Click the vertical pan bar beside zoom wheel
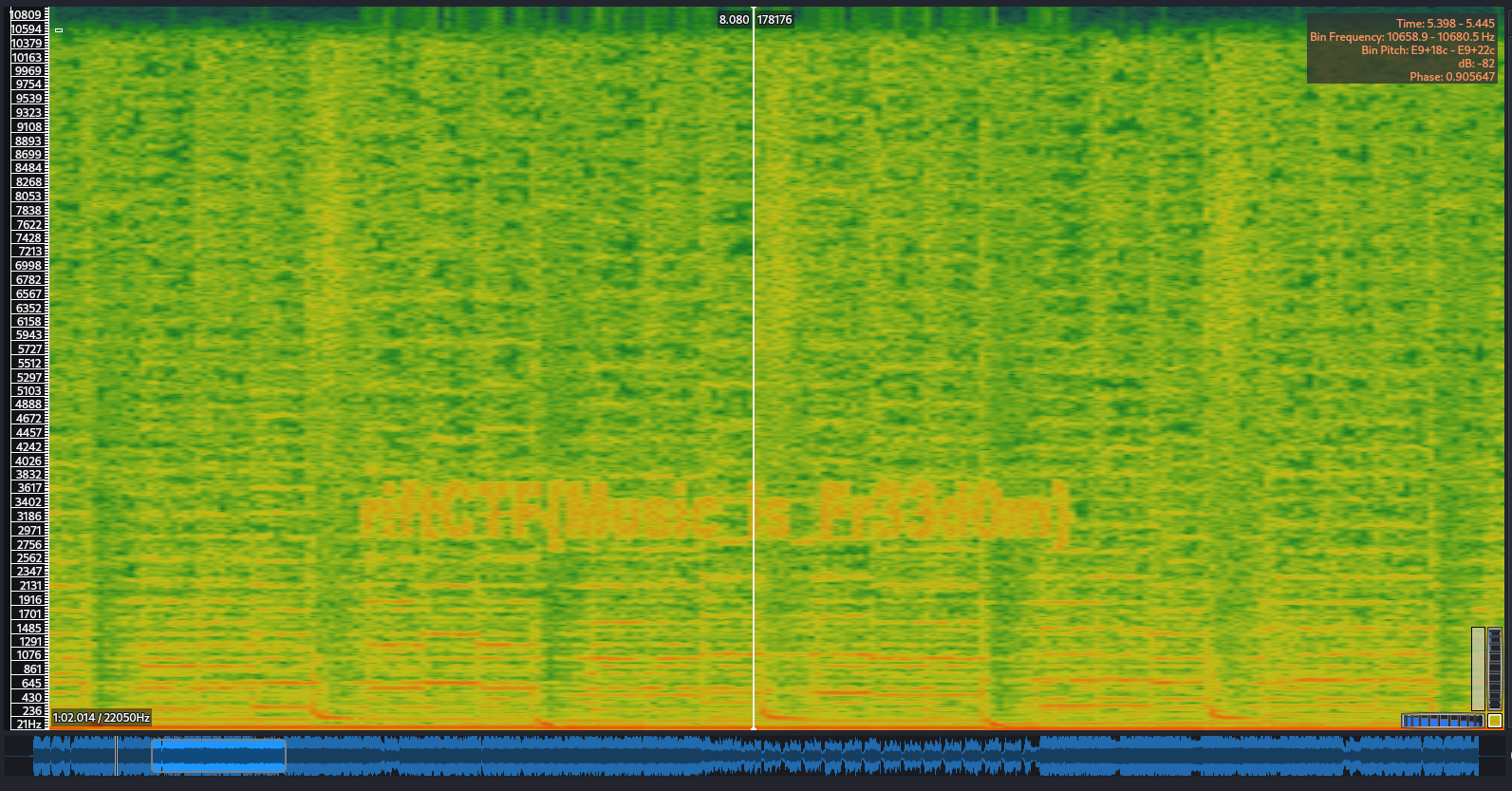1512x791 pixels. [1478, 669]
